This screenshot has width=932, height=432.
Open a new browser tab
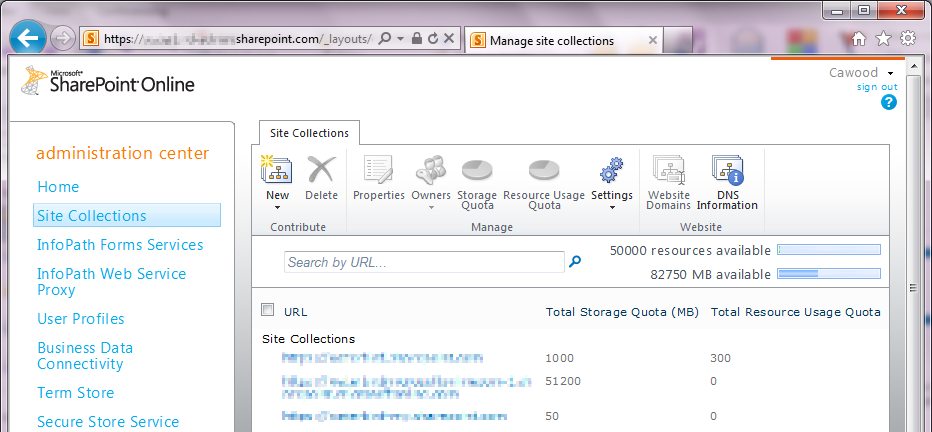pos(677,40)
